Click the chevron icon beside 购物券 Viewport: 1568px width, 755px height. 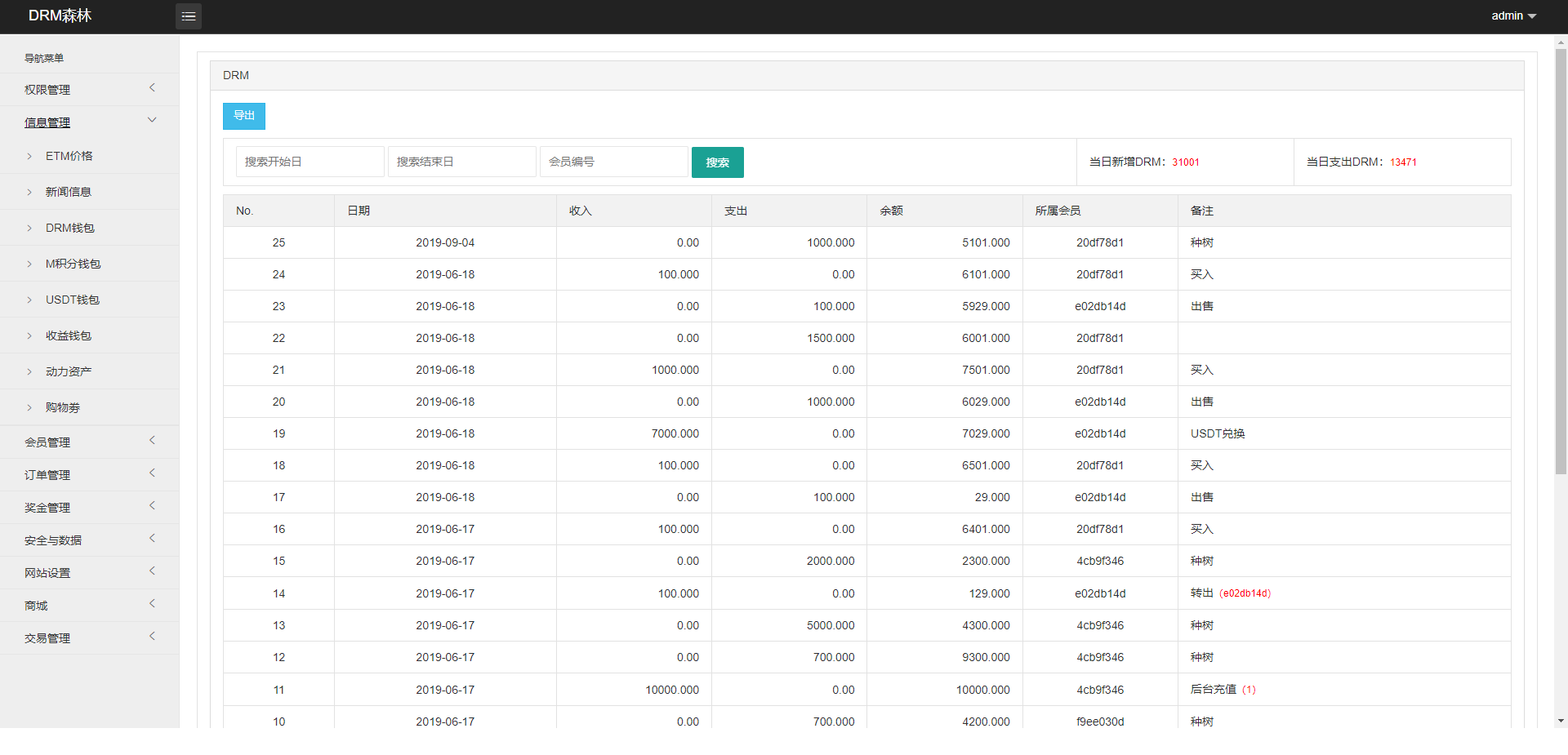point(29,407)
